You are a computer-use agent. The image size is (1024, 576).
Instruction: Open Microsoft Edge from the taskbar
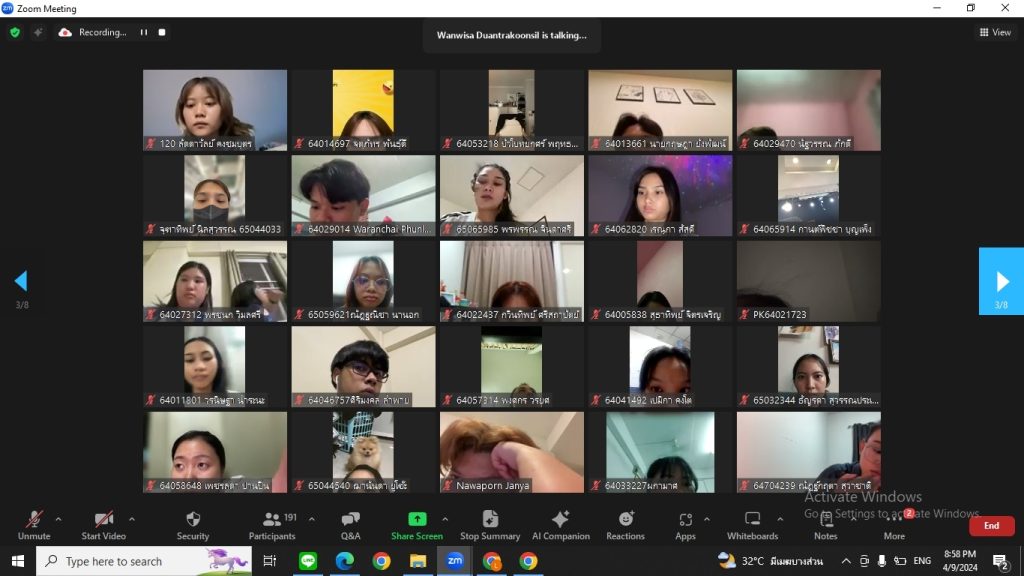(345, 561)
